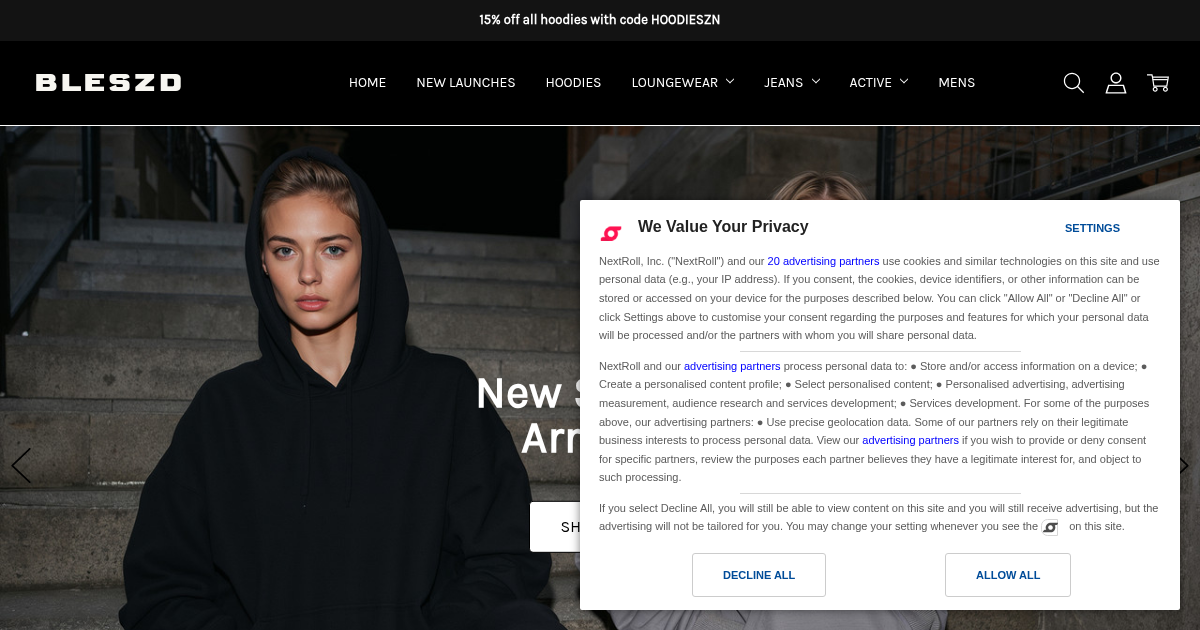1200x630 pixels.
Task: Open privacy Settings link
Action: [1092, 228]
